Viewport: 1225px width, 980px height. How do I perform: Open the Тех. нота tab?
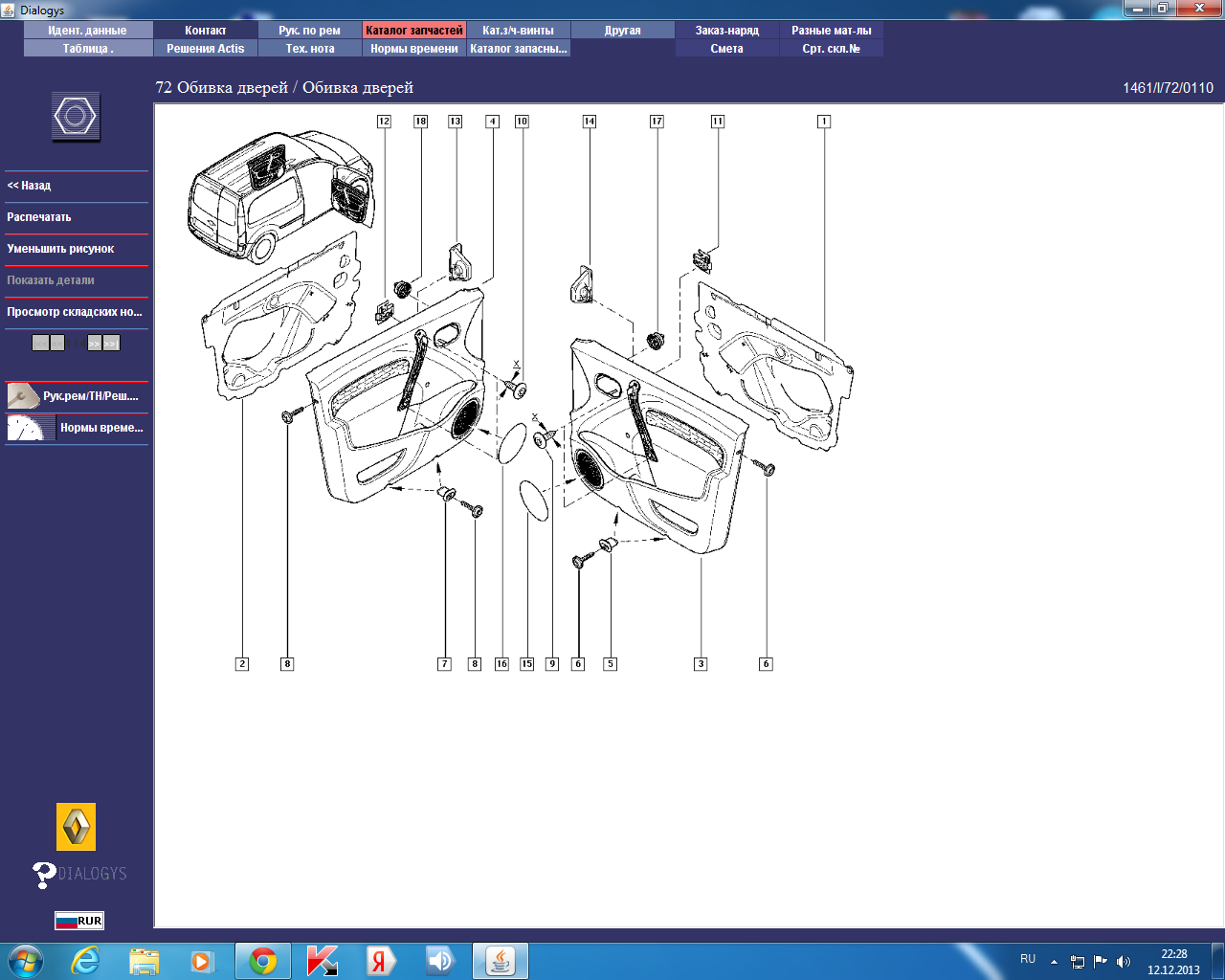(310, 49)
